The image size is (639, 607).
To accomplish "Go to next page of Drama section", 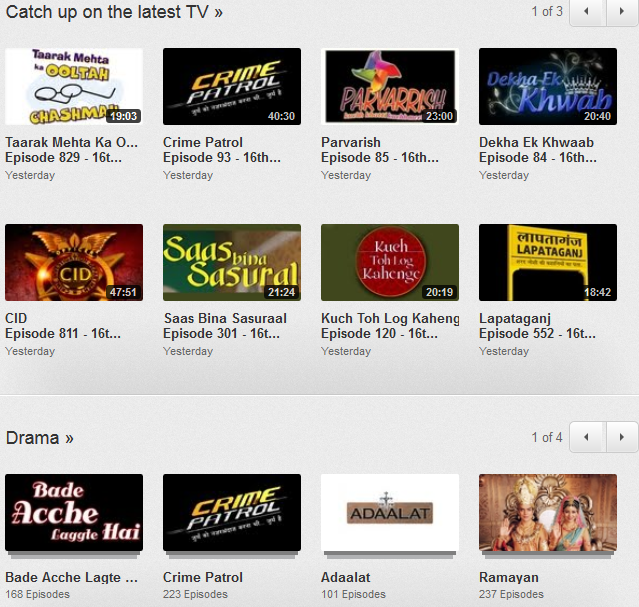I will pos(622,437).
